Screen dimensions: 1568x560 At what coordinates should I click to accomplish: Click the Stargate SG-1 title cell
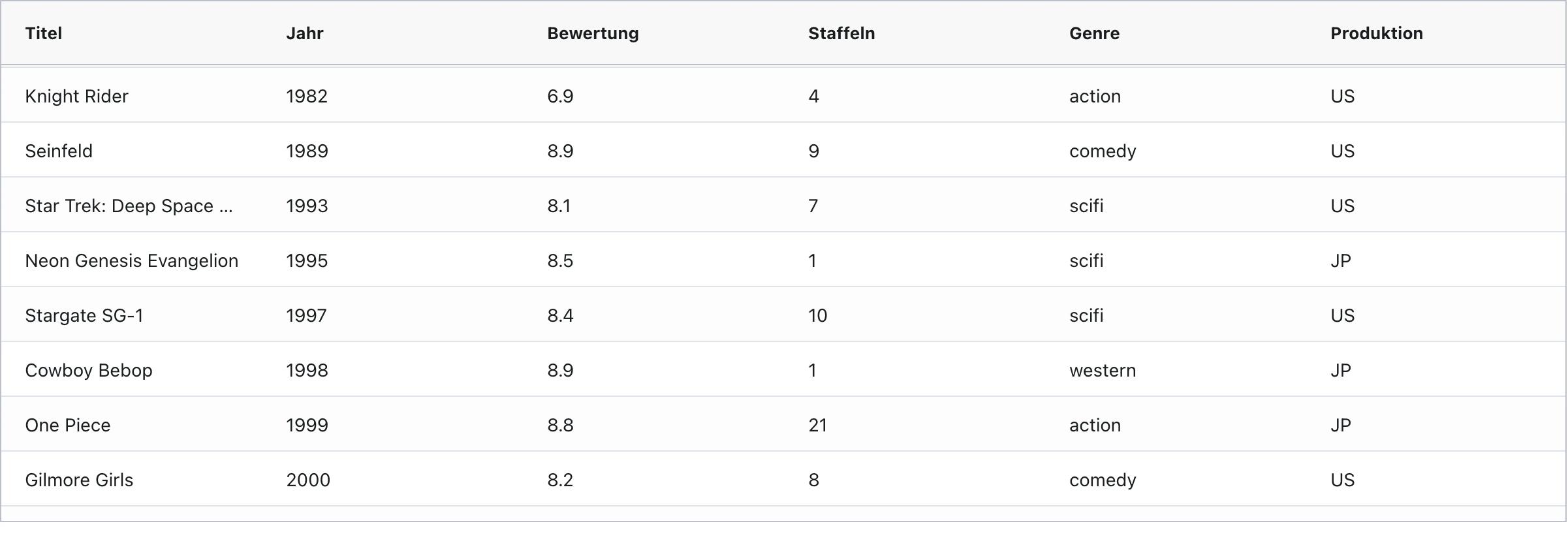(84, 315)
